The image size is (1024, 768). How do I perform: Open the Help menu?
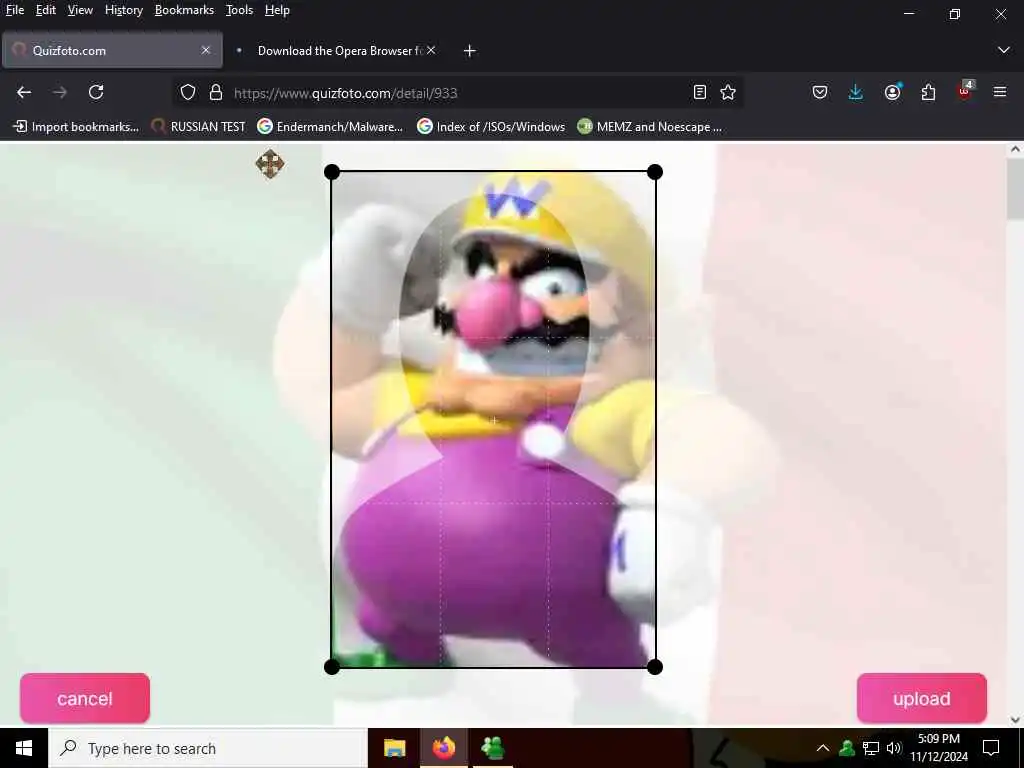[277, 10]
